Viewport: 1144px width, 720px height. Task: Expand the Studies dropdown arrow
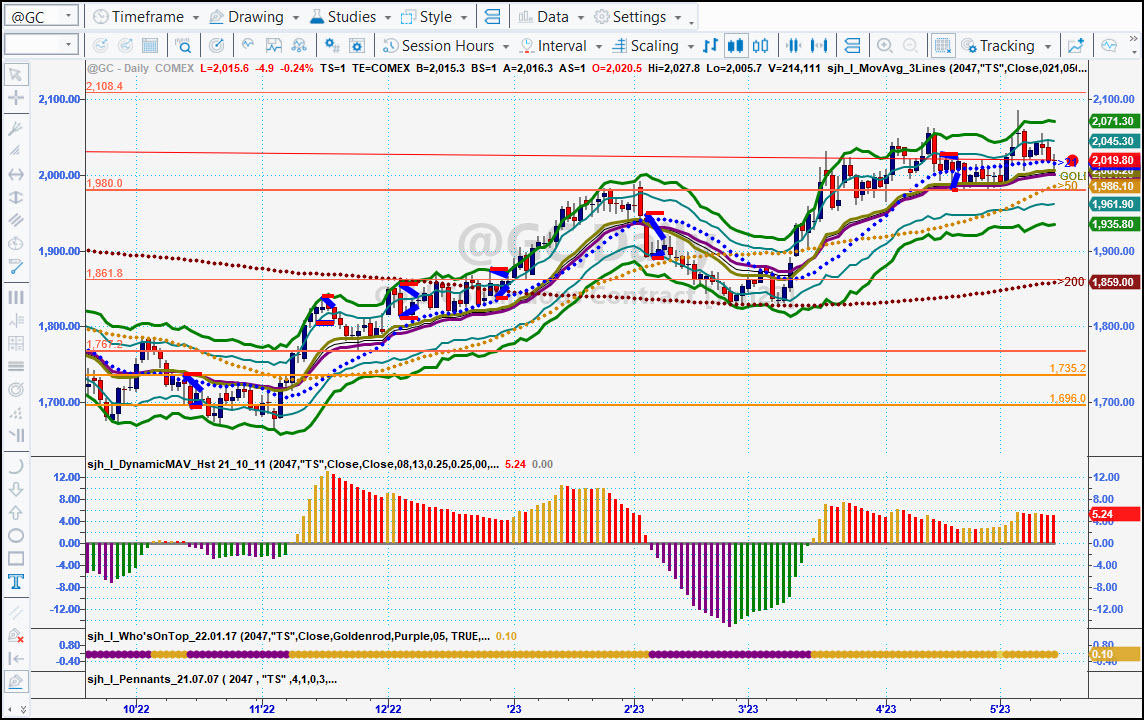(387, 18)
